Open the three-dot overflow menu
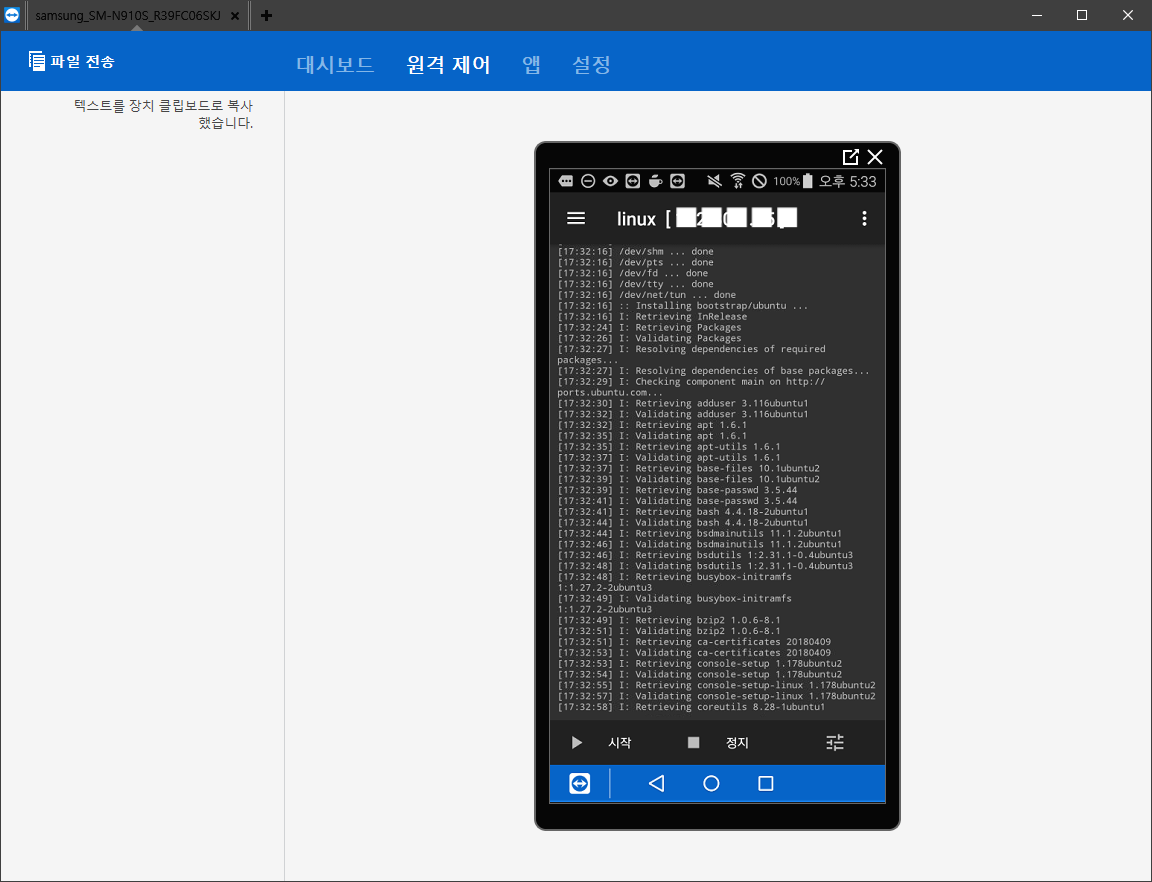The image size is (1152, 882). coord(864,218)
